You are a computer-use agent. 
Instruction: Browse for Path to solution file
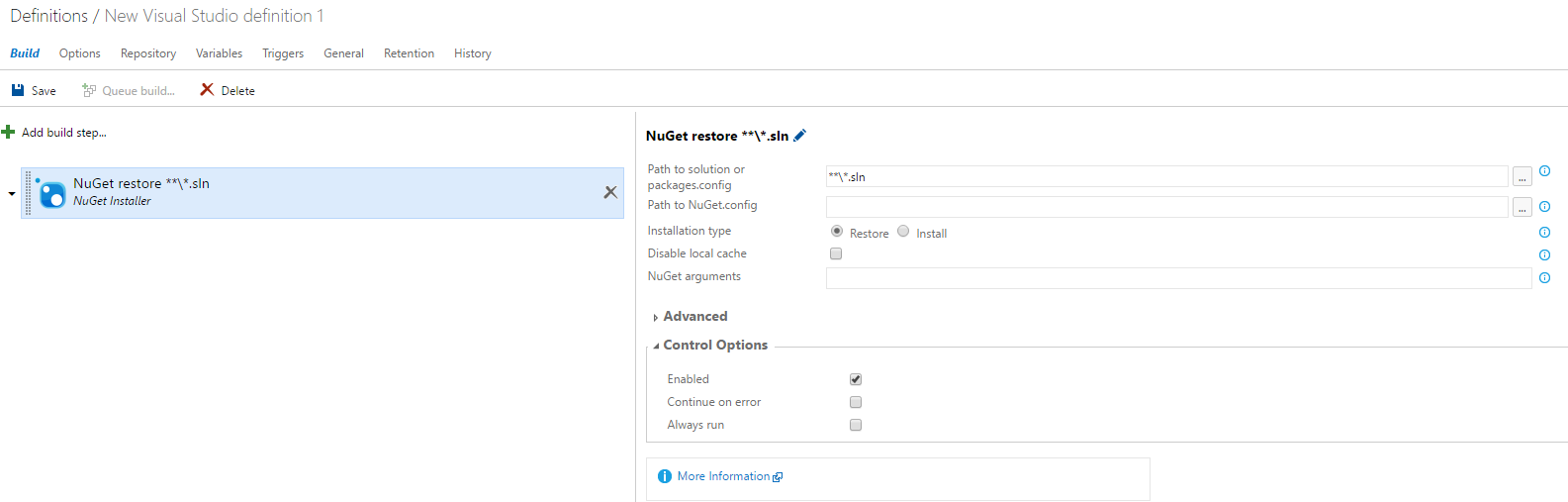pos(1522,177)
